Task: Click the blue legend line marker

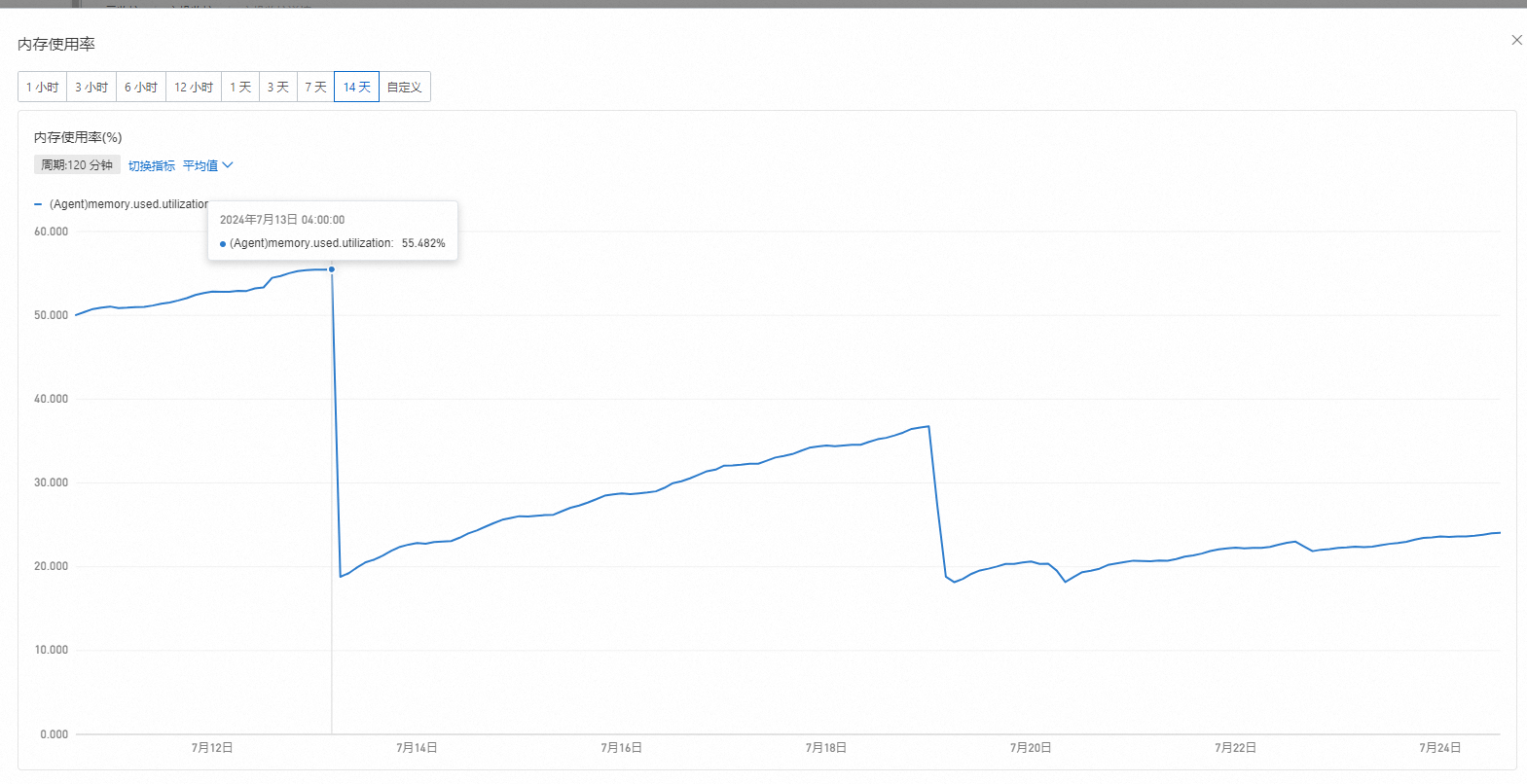Action: click(x=38, y=204)
